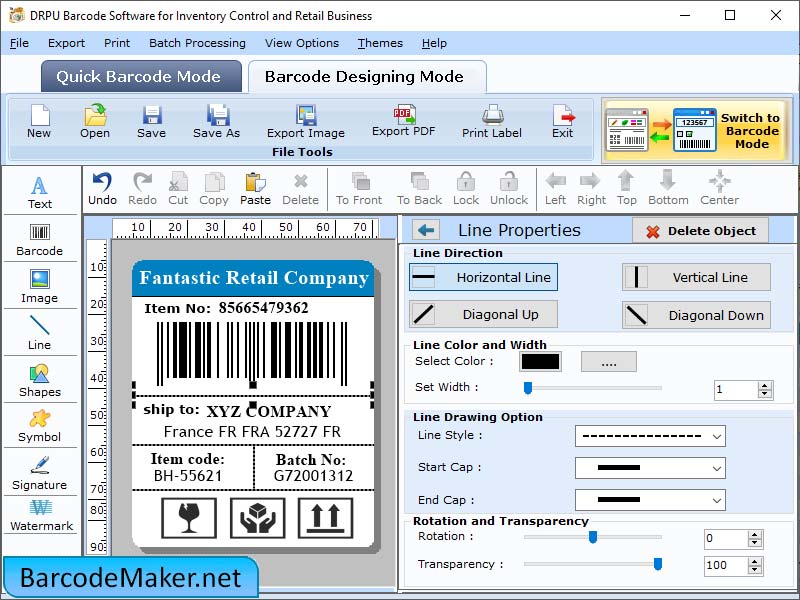Open the End Cap dropdown
The width and height of the screenshot is (800, 600).
[x=650, y=499]
